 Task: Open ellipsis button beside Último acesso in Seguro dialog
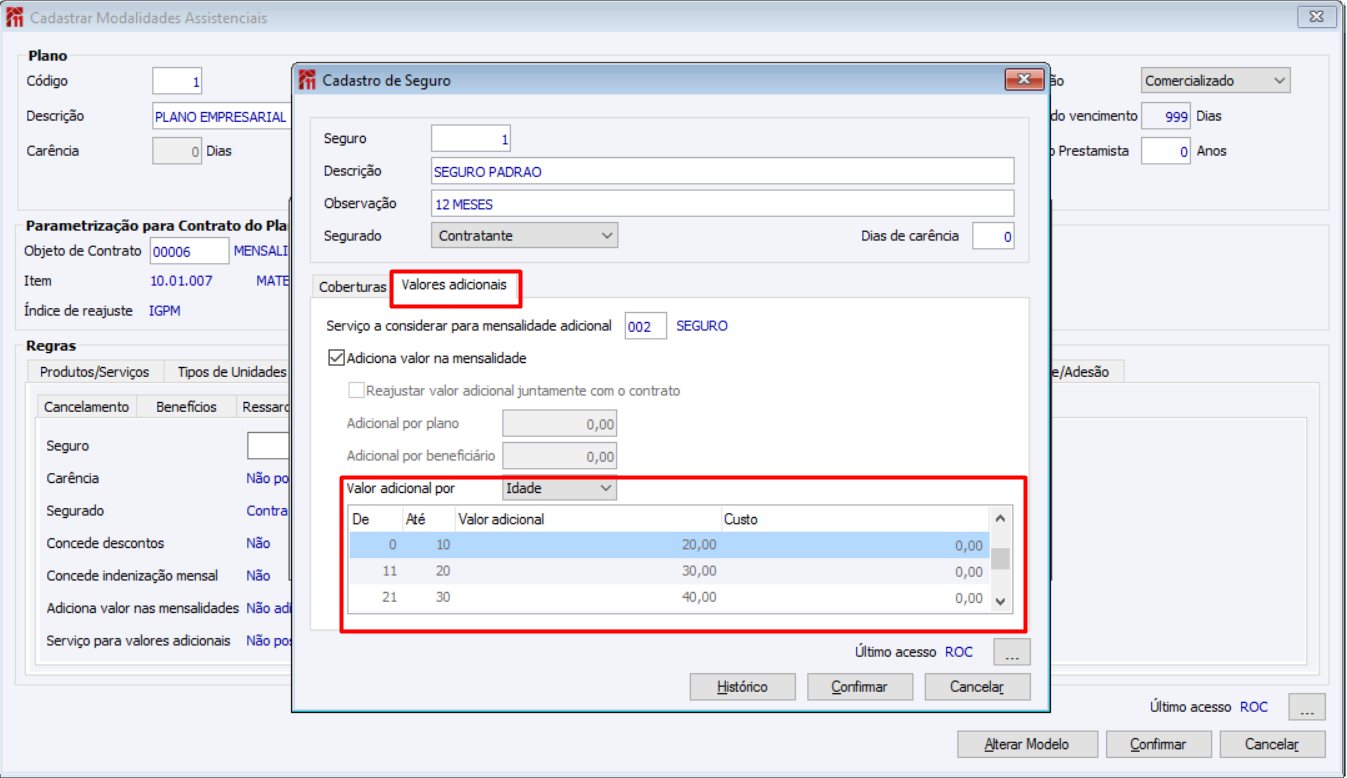click(1012, 652)
